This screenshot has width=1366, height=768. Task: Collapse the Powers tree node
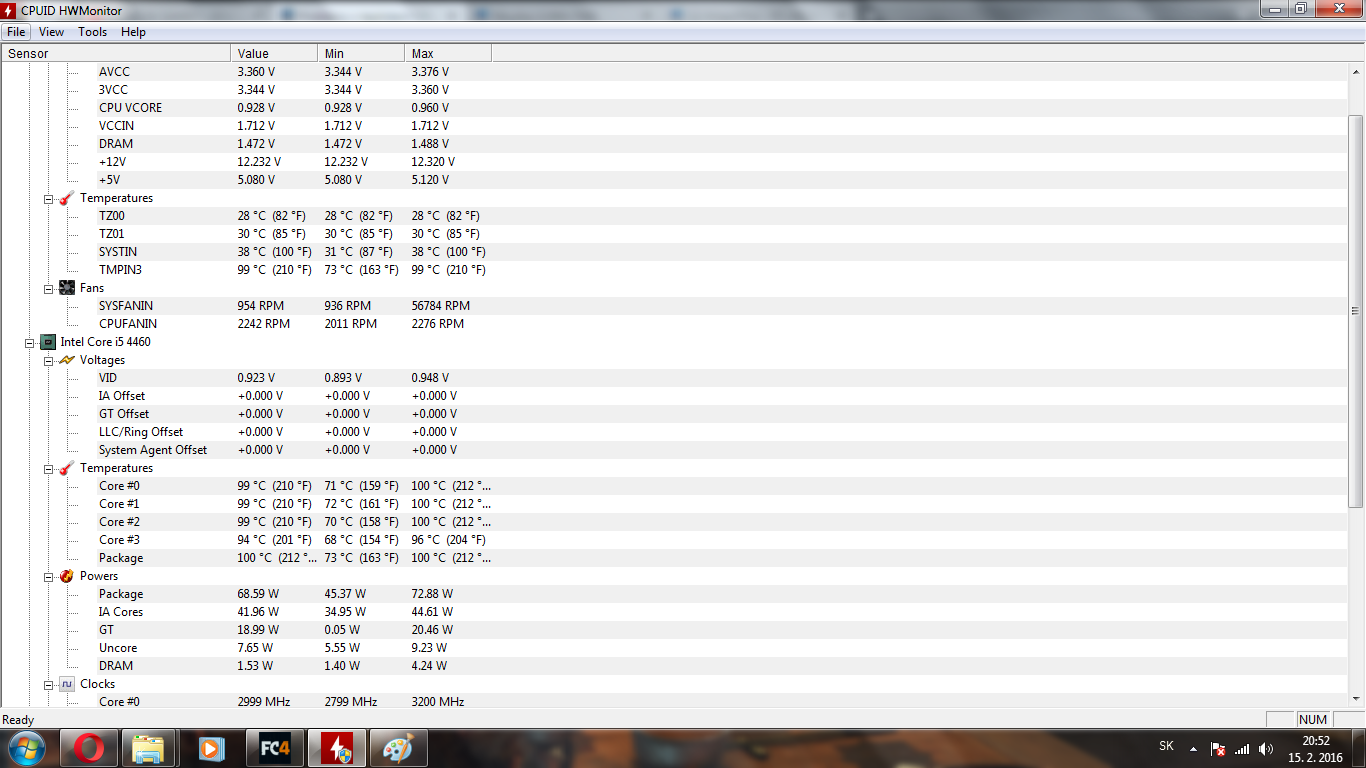48,576
